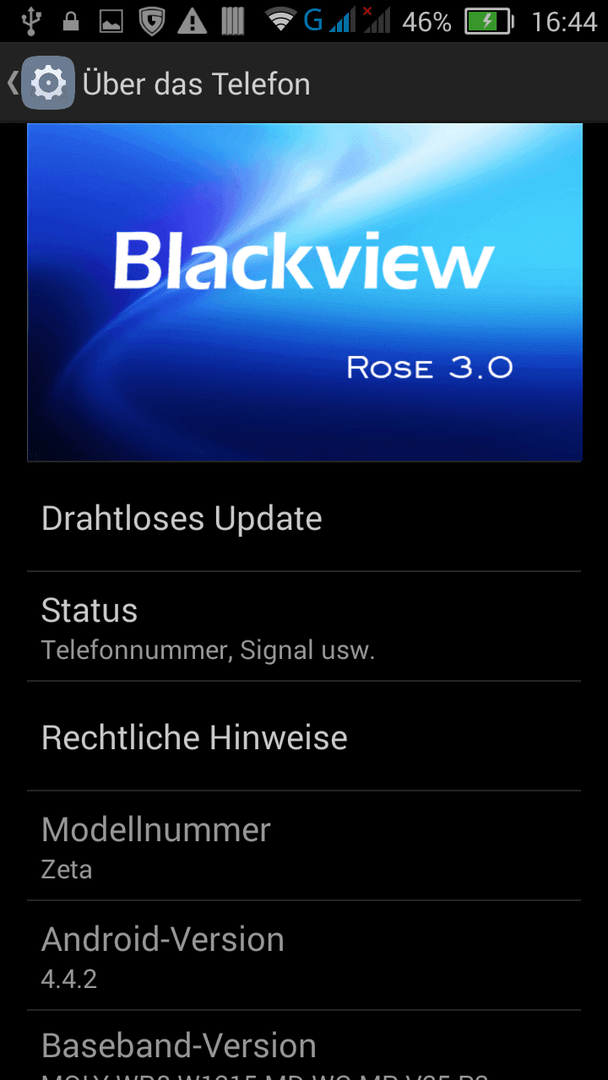Tap the second SIM no-signal icon

point(377,20)
